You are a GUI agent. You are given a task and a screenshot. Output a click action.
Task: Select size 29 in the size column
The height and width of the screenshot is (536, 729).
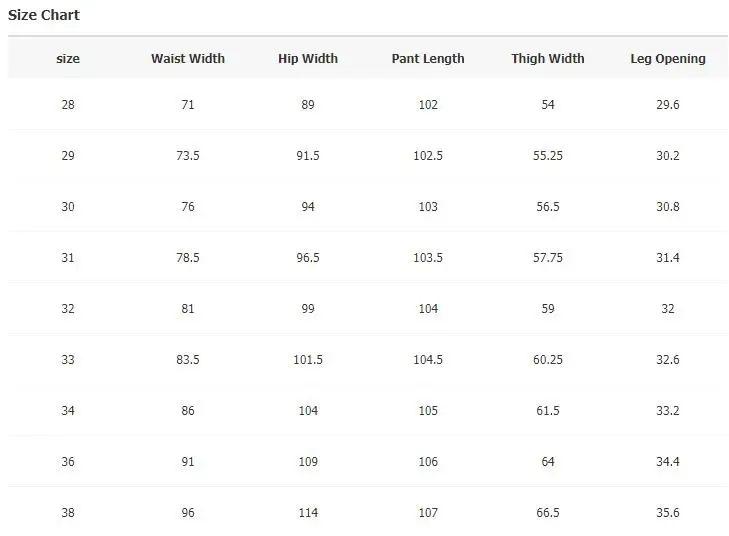pos(68,156)
